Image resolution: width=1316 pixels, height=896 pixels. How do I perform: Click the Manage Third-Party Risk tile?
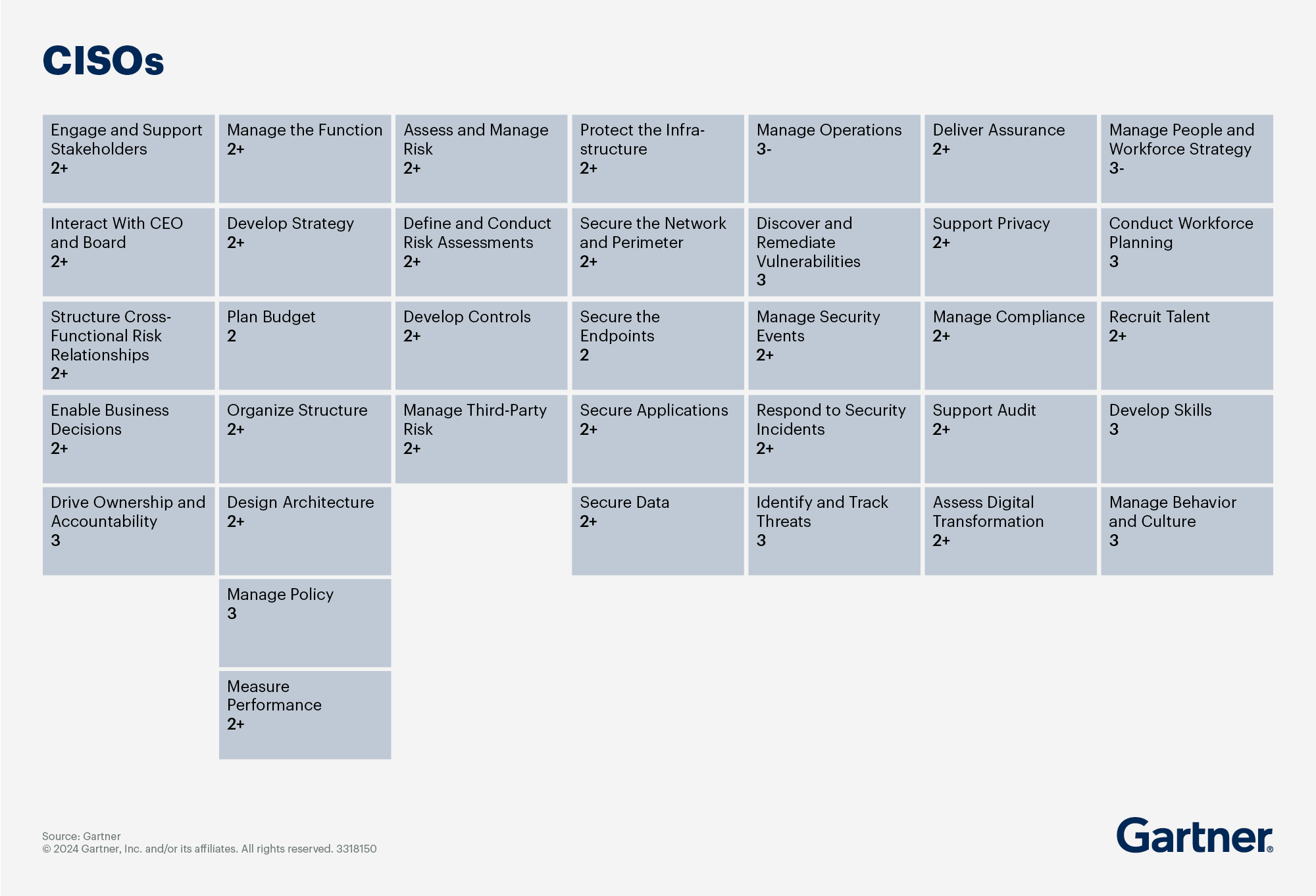[x=481, y=438]
